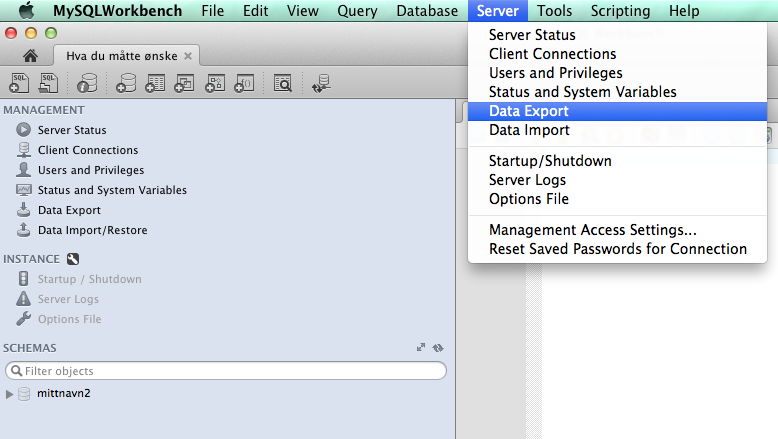Viewport: 778px width, 439px height.
Task: Click the Startup / Shutdown sidebar icon
Action: (x=23, y=278)
